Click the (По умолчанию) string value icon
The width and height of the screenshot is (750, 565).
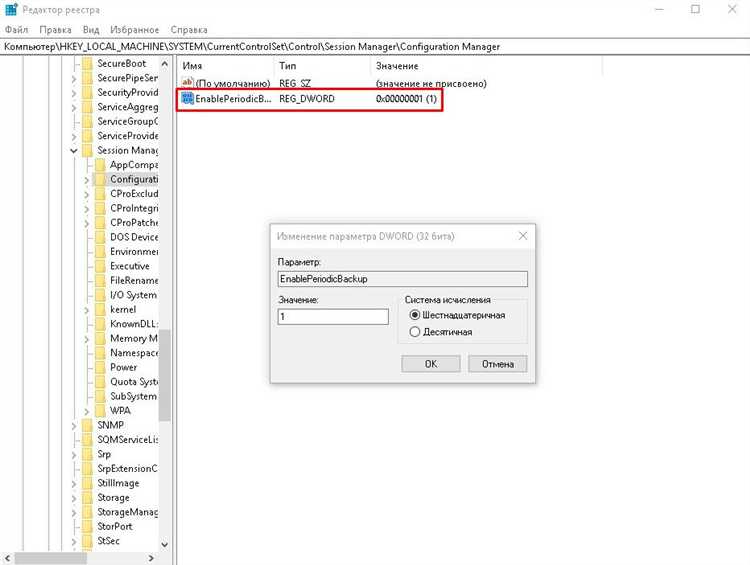coord(187,82)
